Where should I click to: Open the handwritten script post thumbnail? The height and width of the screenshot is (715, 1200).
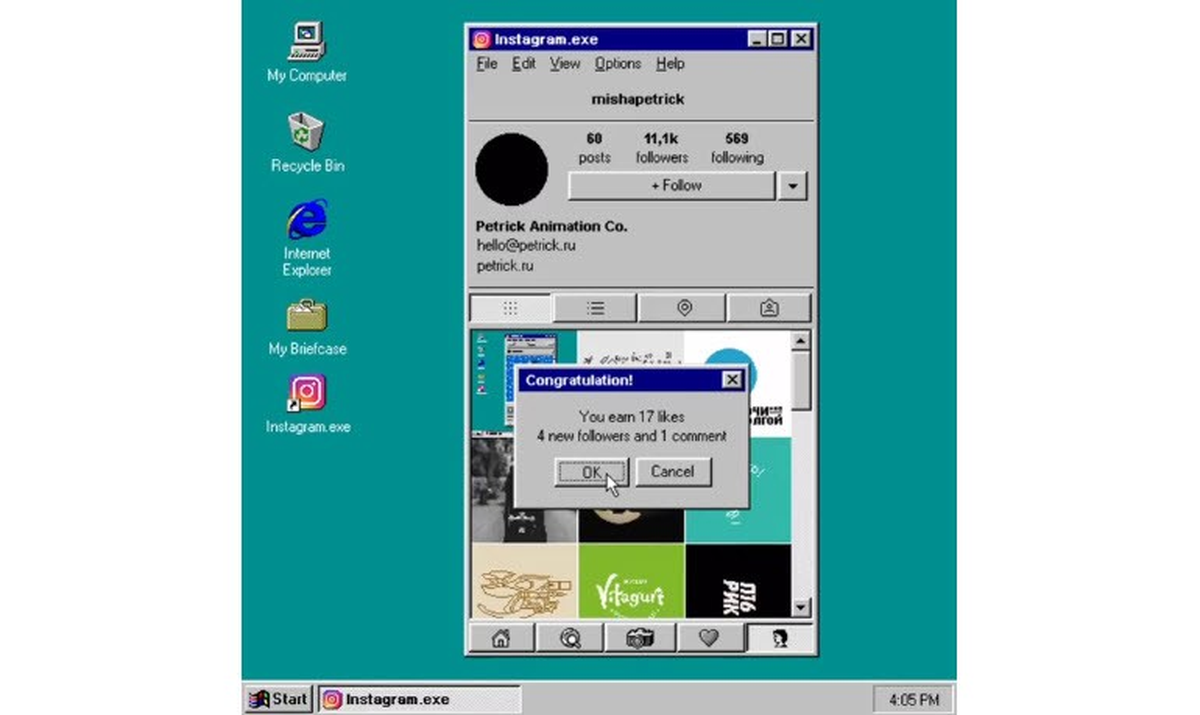[631, 349]
